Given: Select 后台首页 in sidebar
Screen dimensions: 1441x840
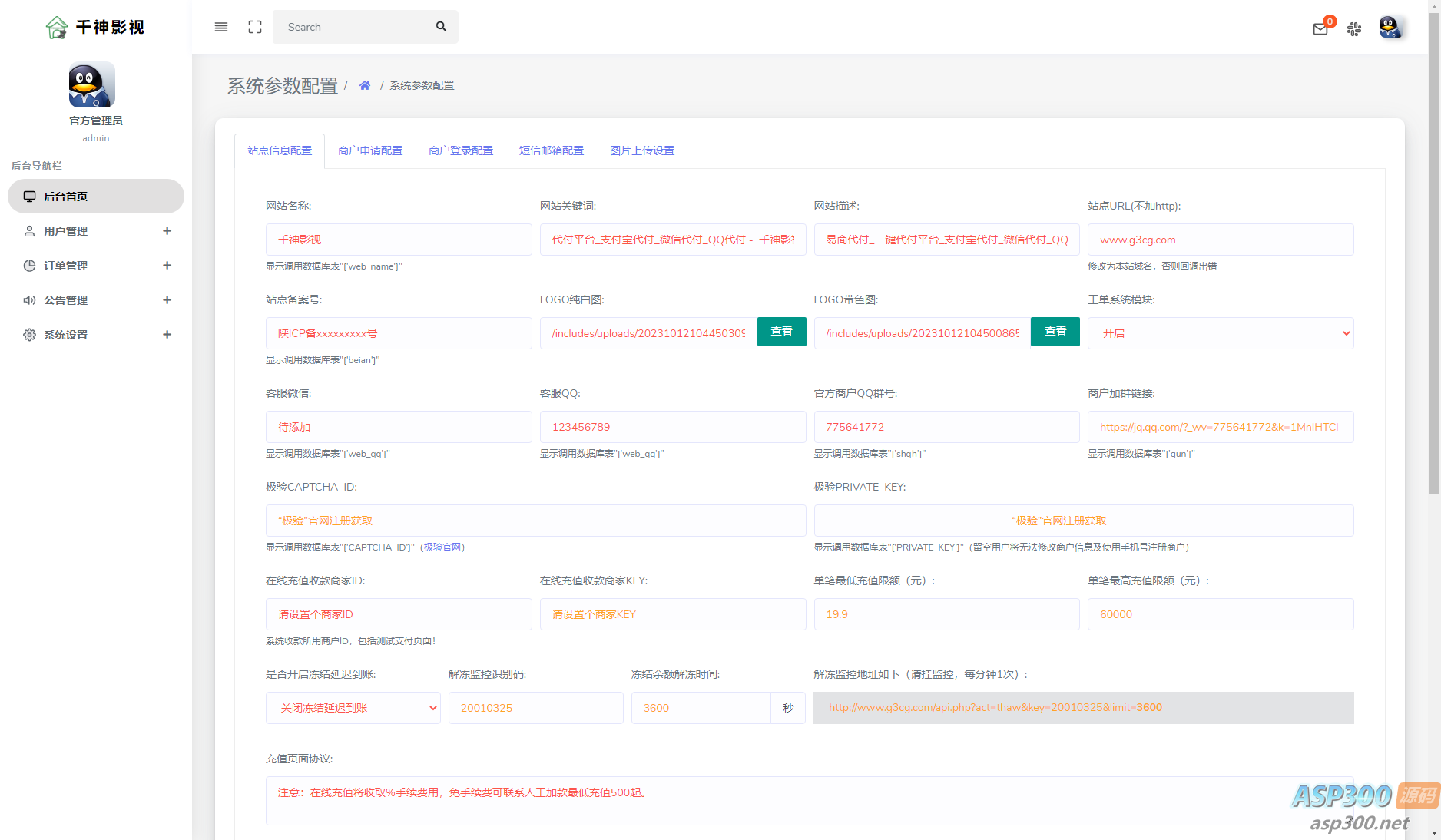Looking at the screenshot, I should coord(96,197).
